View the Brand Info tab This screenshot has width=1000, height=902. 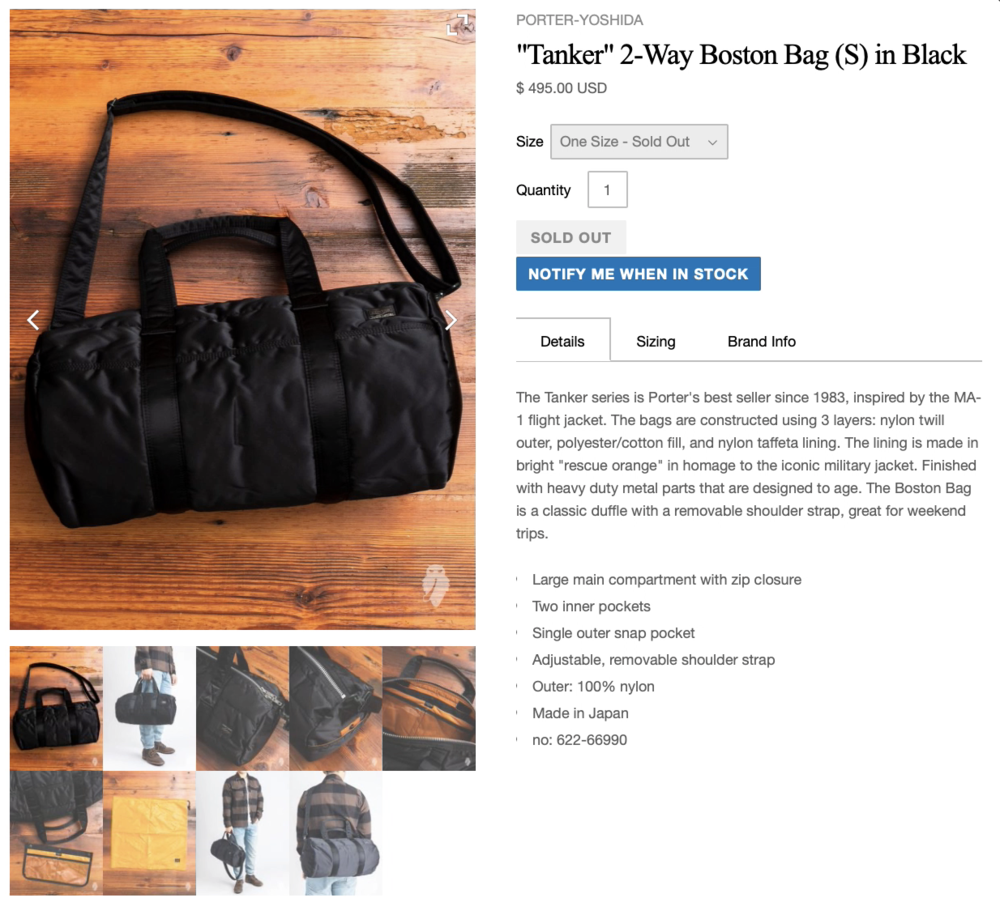[761, 341]
